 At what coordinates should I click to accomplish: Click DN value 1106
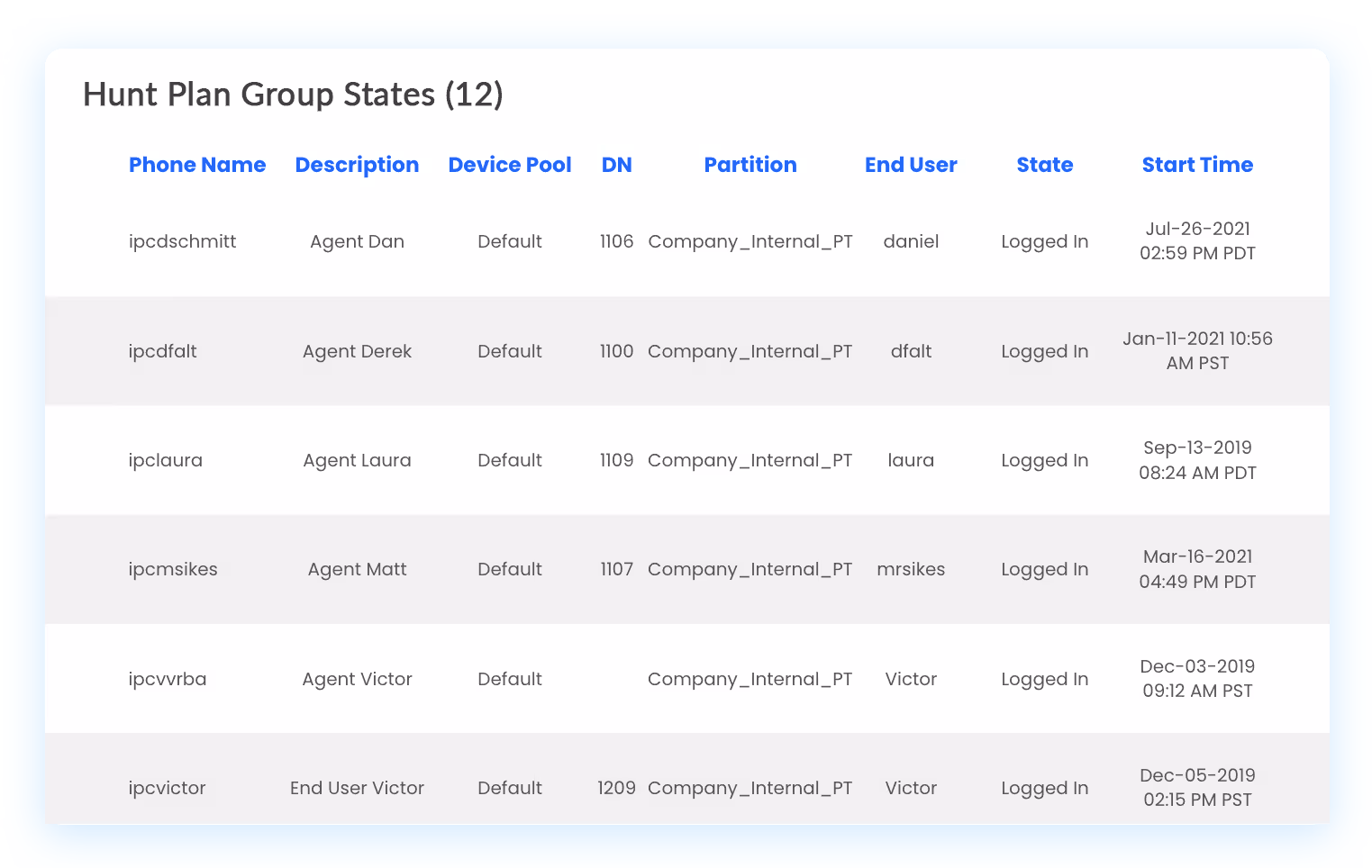(617, 241)
